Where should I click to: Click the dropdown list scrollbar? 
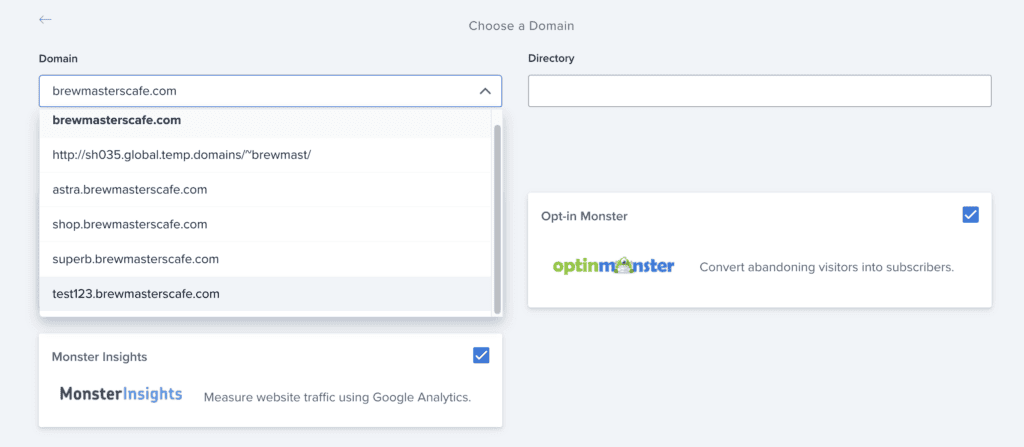[x=497, y=219]
